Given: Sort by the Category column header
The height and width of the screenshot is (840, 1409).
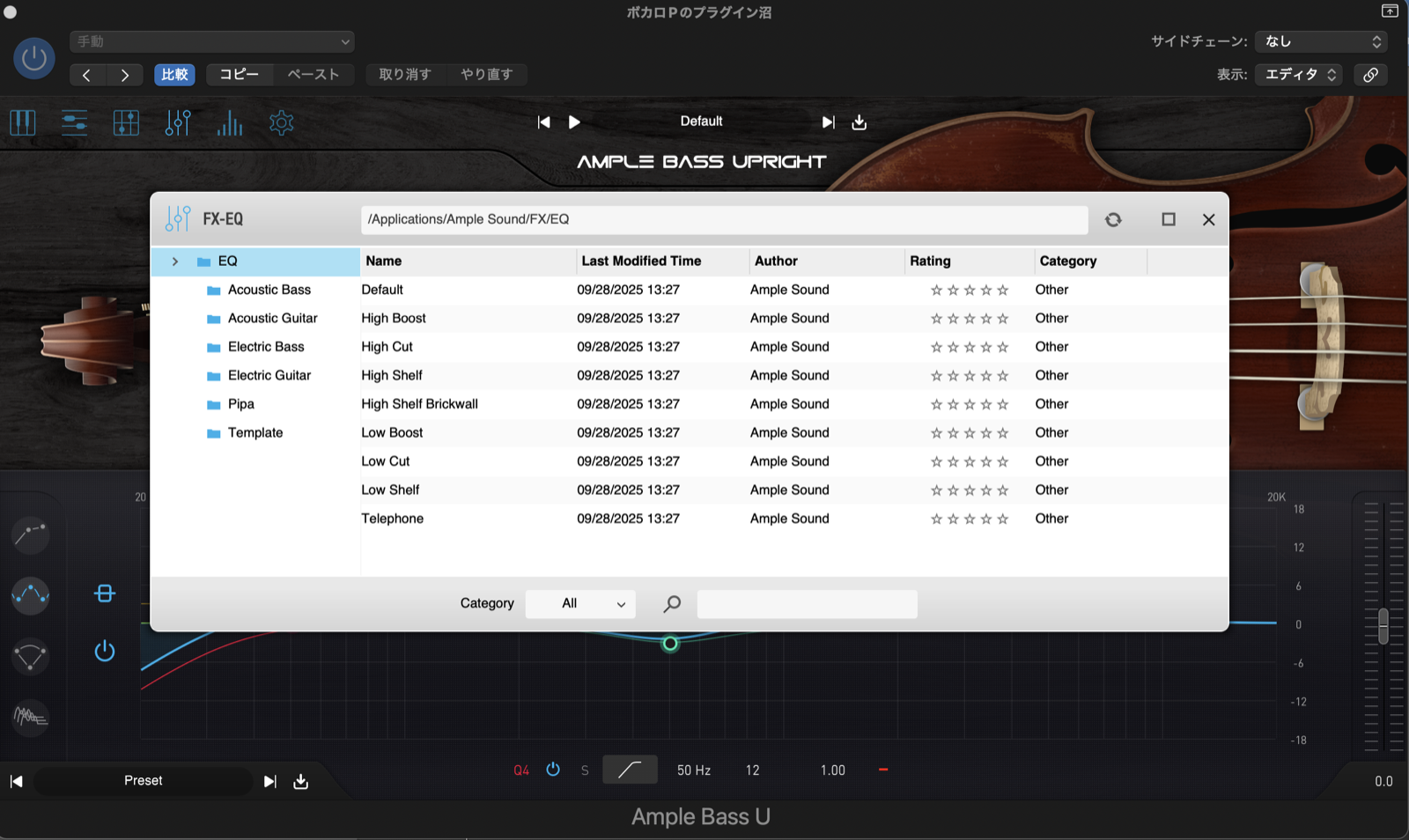Looking at the screenshot, I should tap(1091, 262).
